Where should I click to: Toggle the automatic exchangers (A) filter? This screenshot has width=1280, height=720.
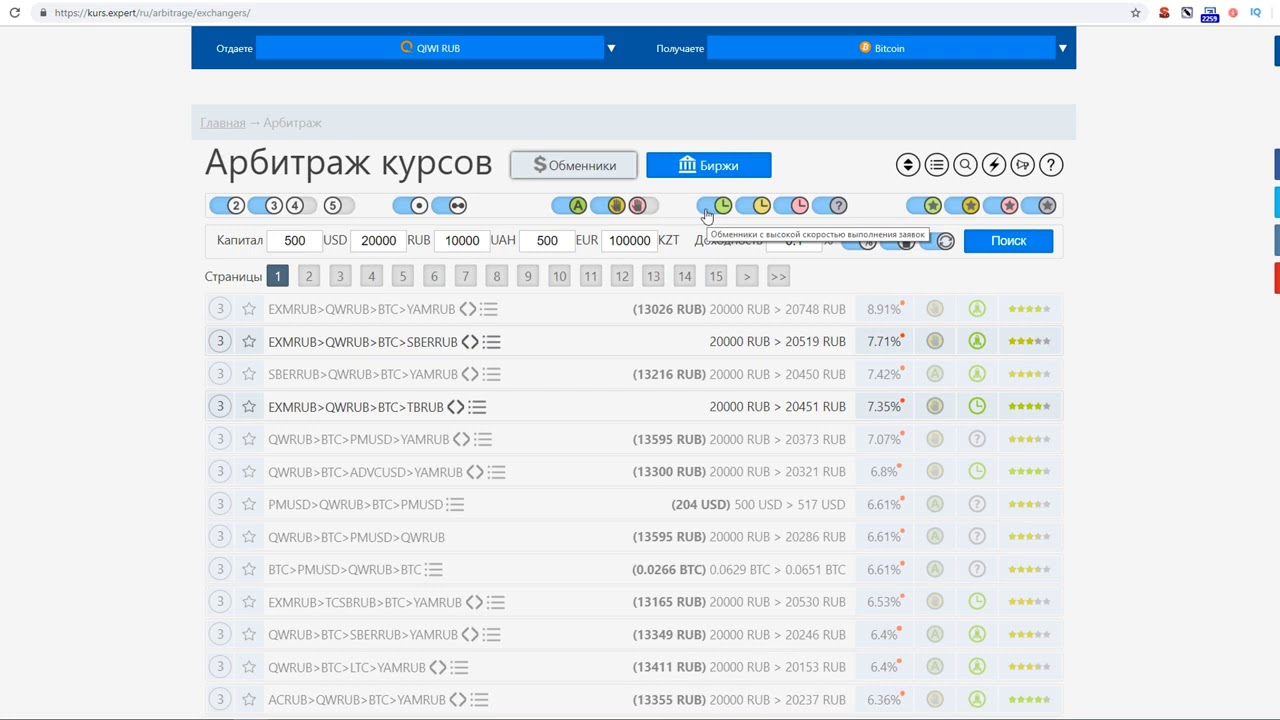tap(569, 205)
